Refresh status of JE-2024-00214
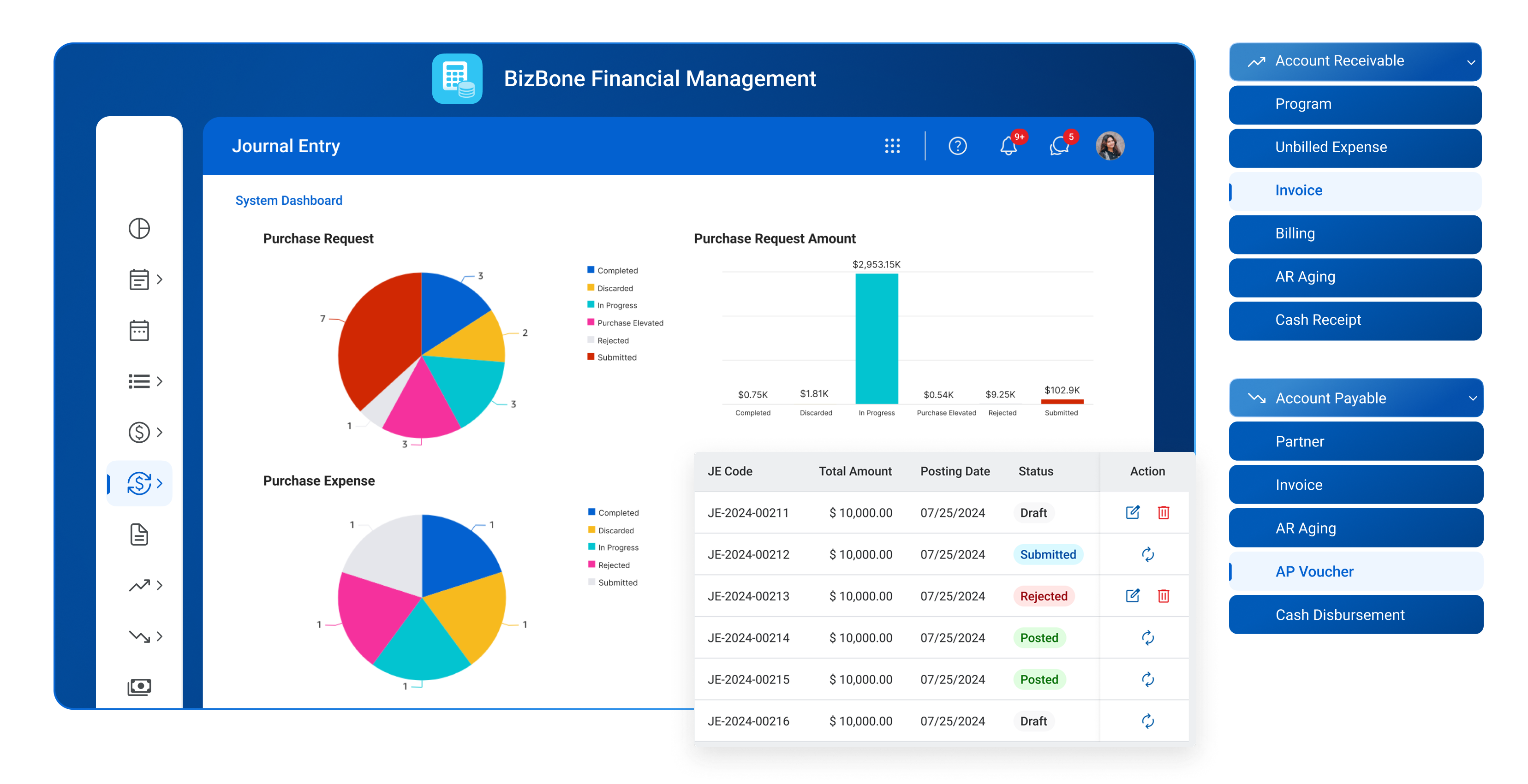 click(x=1147, y=638)
